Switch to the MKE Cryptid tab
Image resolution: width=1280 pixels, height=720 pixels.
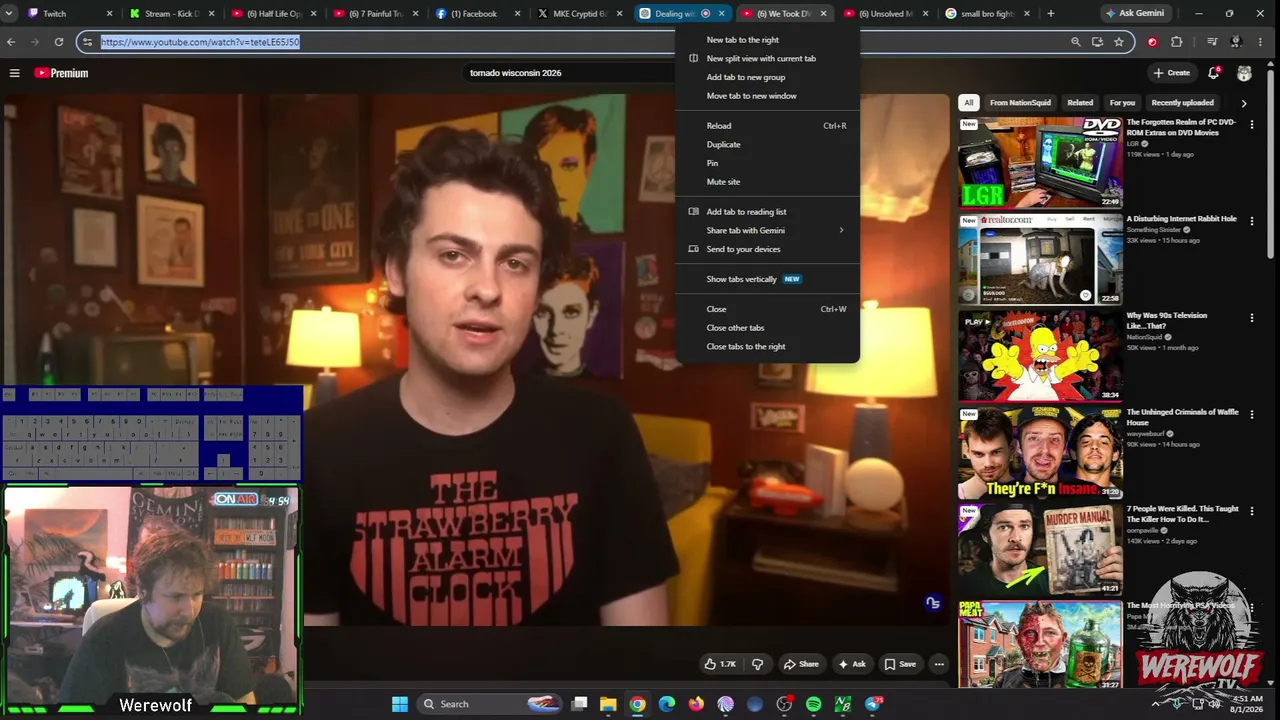(x=578, y=14)
